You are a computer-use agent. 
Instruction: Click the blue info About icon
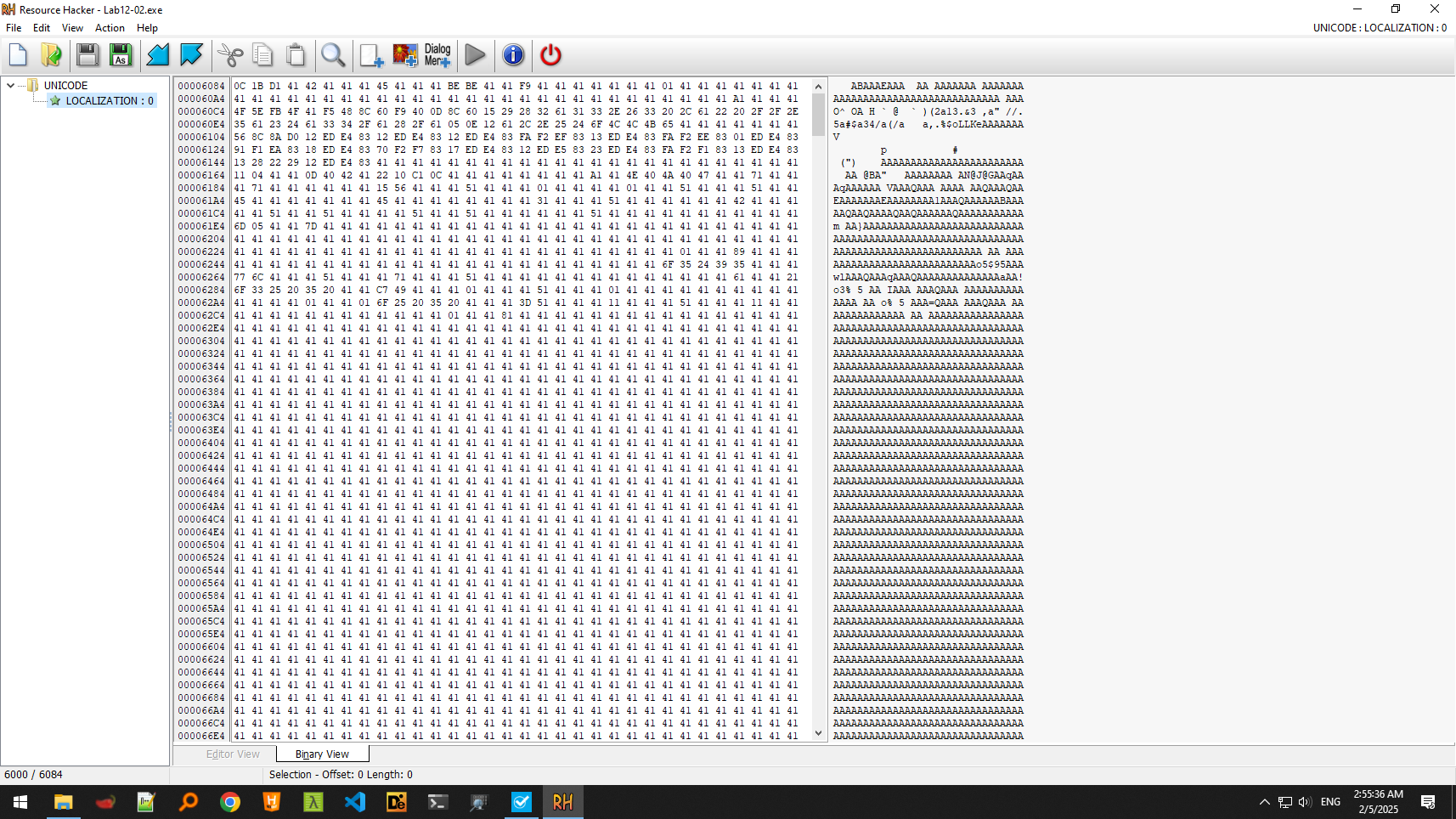point(513,55)
